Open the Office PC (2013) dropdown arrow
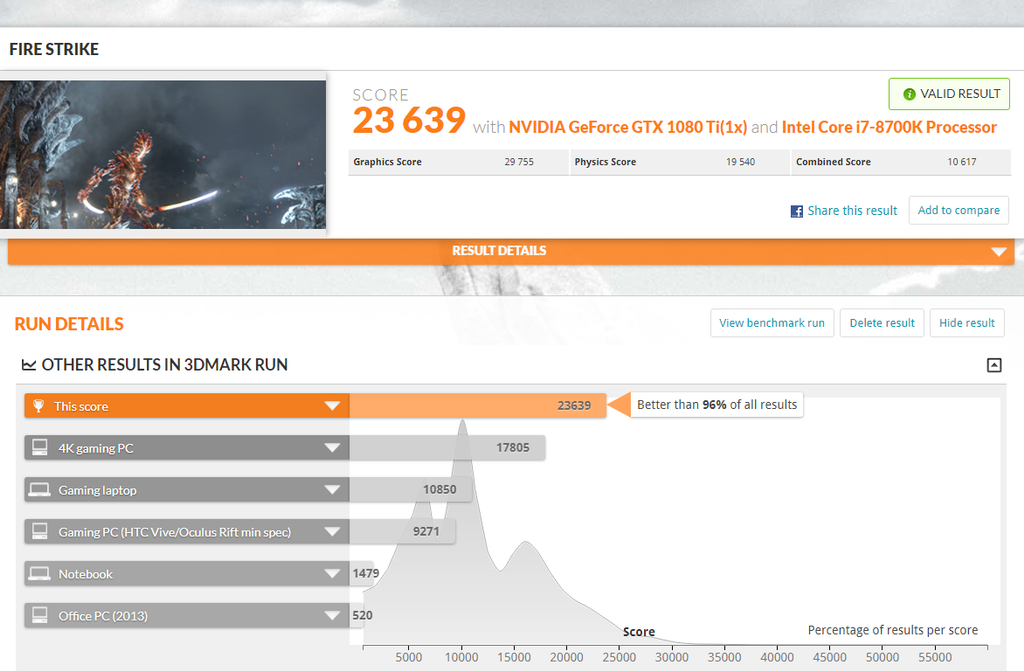The image size is (1024, 671). (332, 615)
